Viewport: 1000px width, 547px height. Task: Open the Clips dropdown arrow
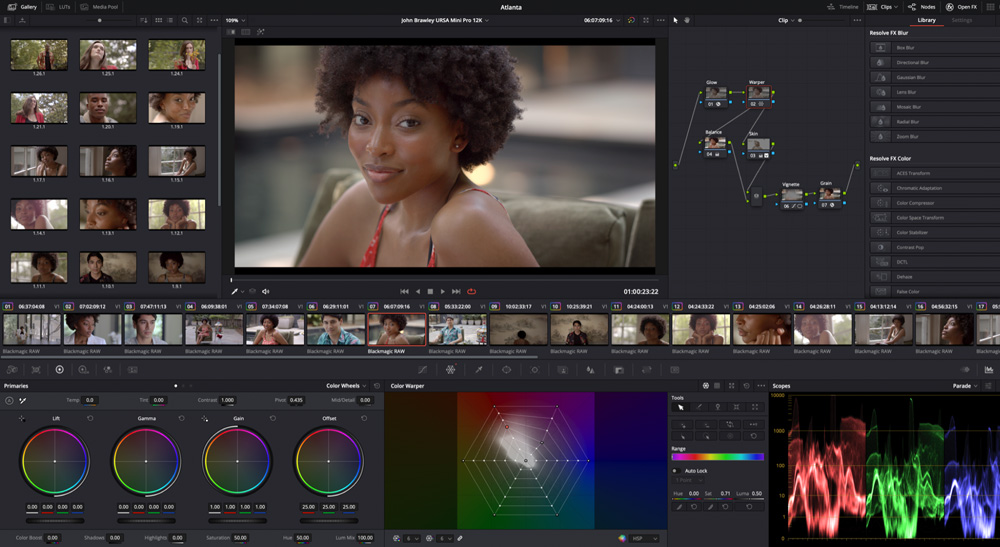pos(896,7)
